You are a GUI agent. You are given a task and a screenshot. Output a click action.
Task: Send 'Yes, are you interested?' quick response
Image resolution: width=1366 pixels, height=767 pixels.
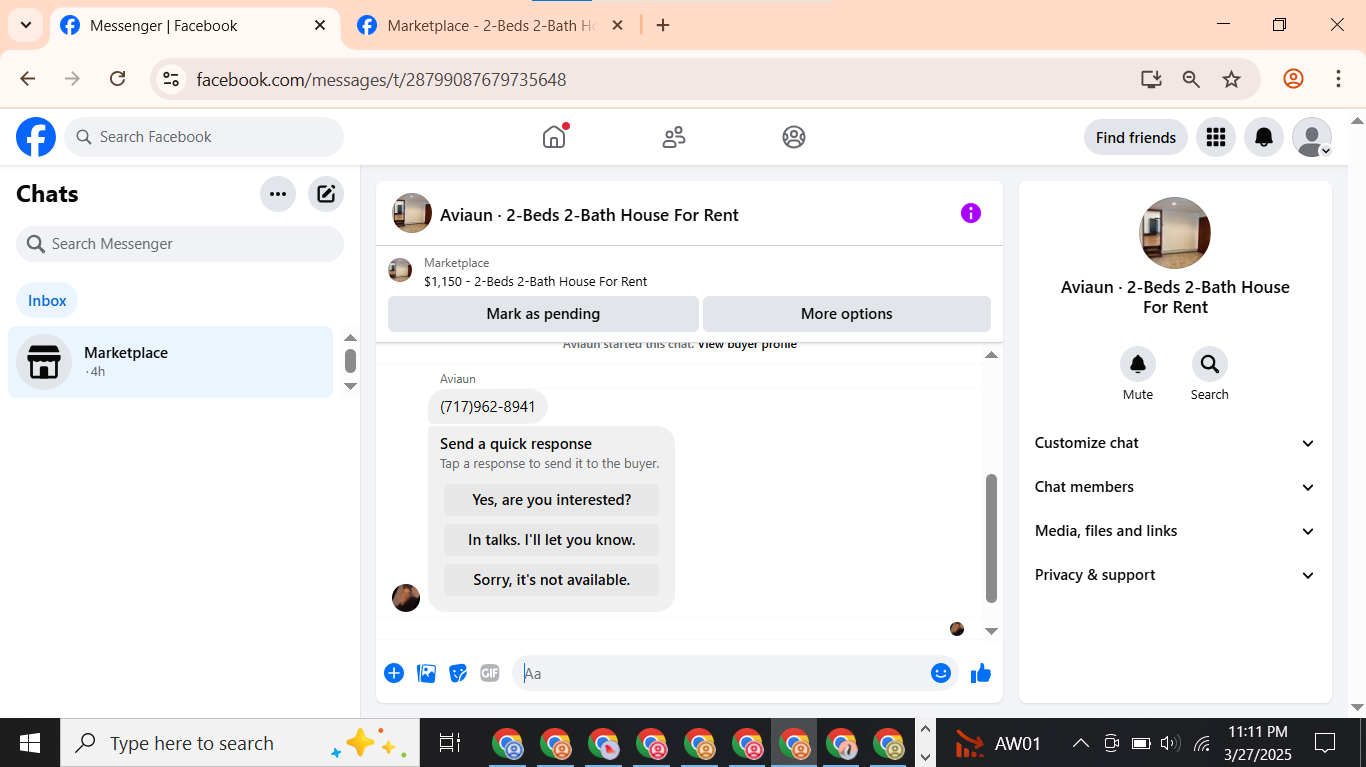(x=552, y=500)
